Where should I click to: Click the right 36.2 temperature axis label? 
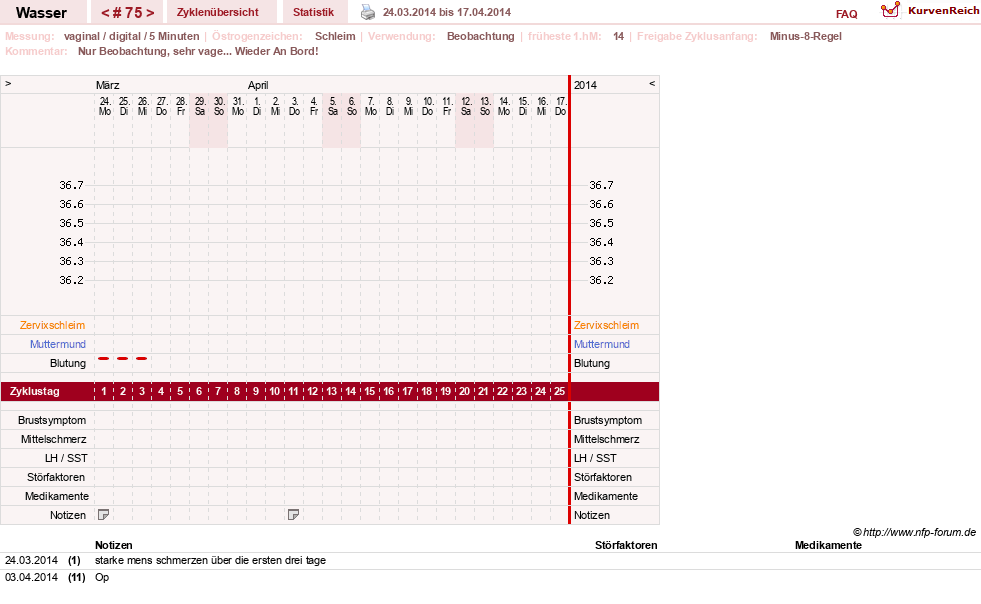(x=601, y=280)
